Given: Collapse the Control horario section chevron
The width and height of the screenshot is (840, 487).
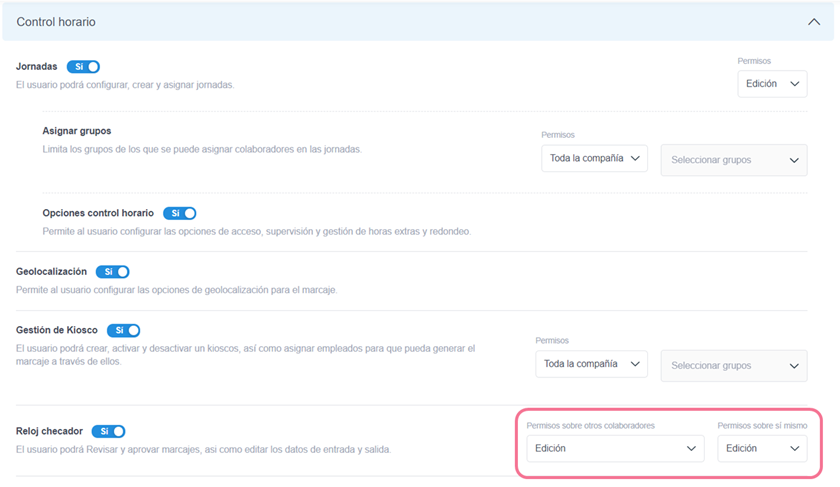Looking at the screenshot, I should 813,21.
